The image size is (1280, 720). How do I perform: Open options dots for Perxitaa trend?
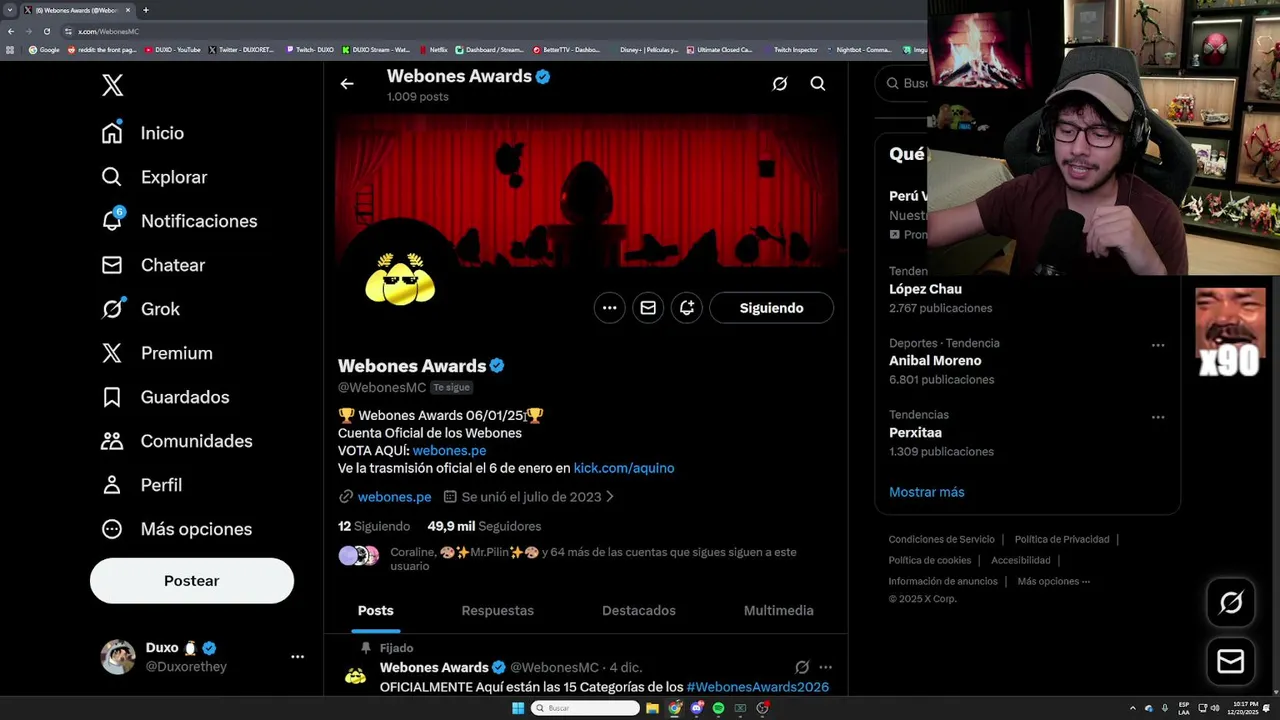1158,417
